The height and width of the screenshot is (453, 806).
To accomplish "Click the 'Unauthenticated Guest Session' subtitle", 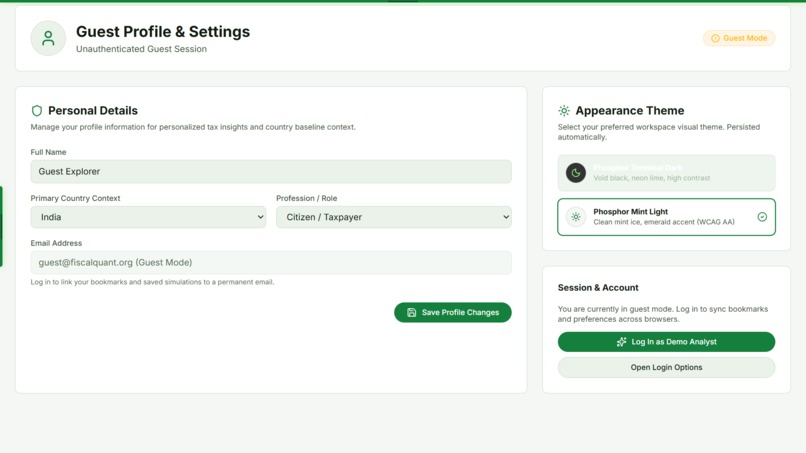I will tap(141, 49).
